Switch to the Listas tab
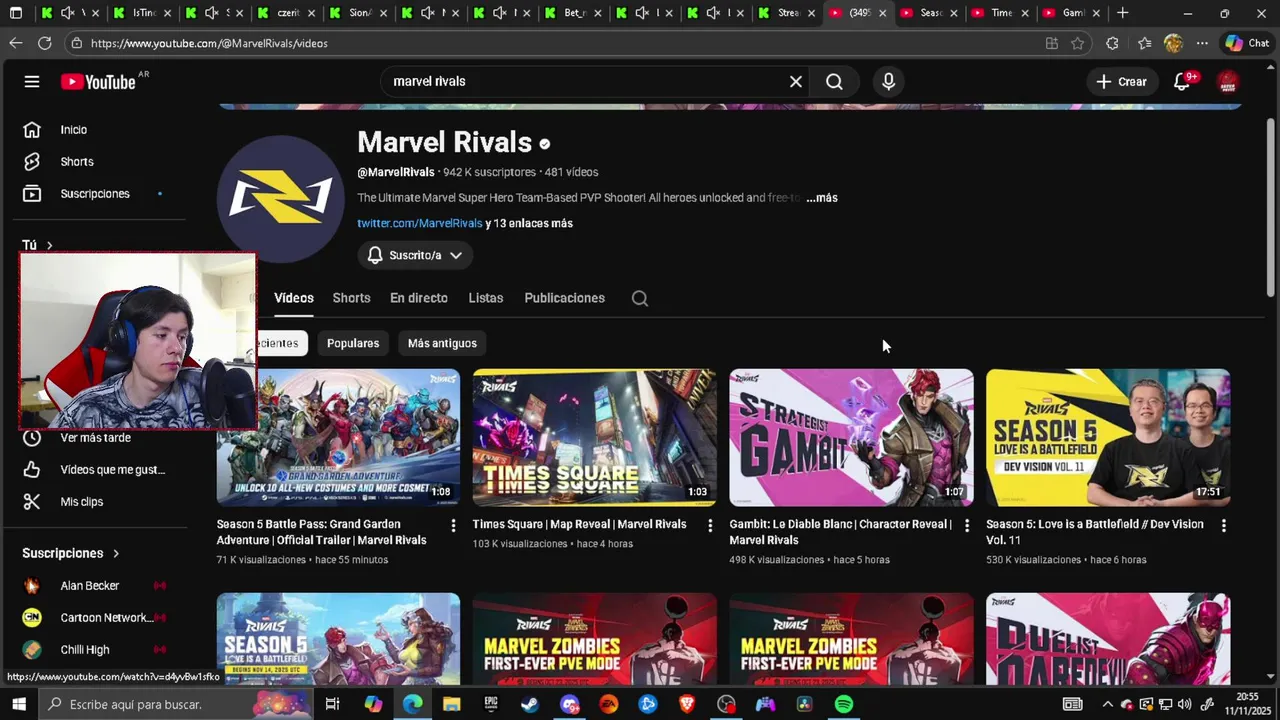 (486, 298)
